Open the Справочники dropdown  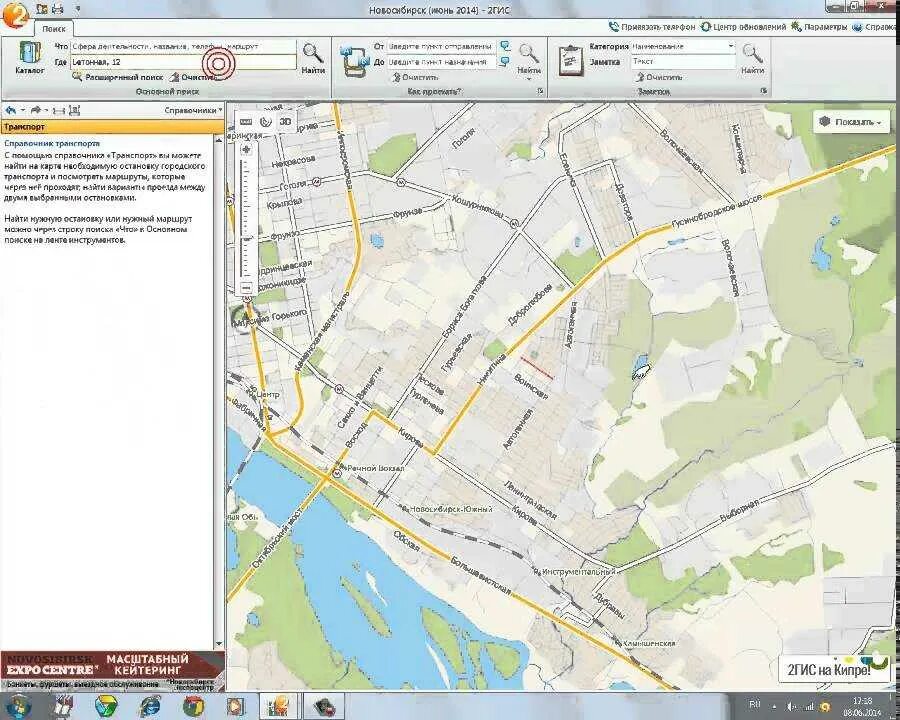click(193, 110)
